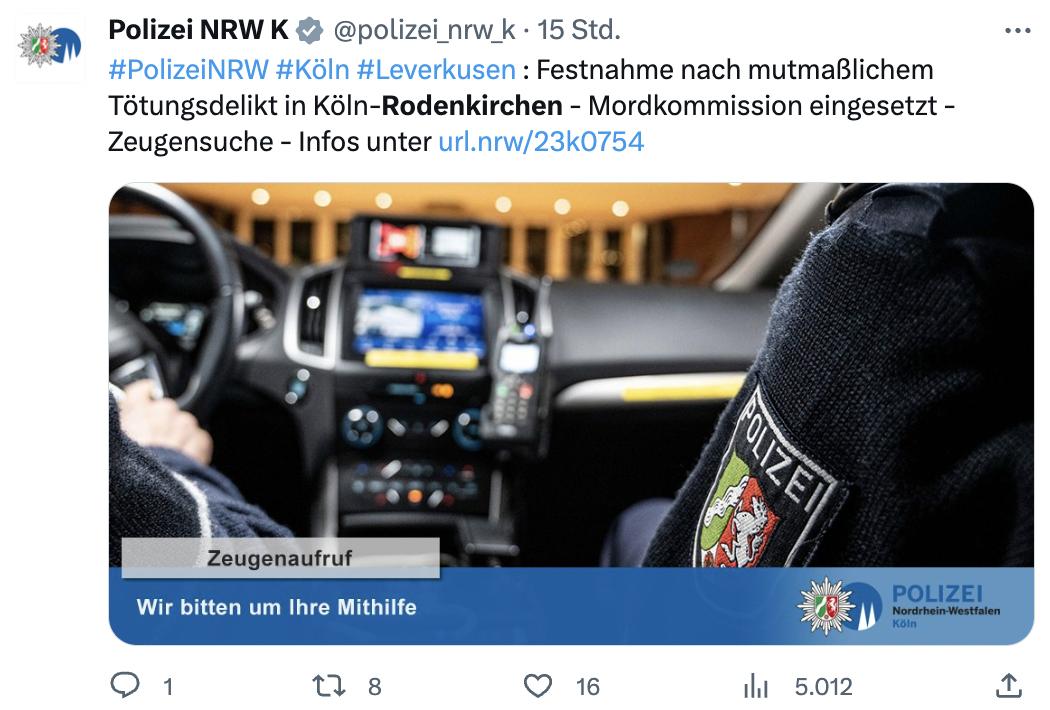Click the retweet count 8
Viewport: 1050px width, 710px height.
coord(375,687)
